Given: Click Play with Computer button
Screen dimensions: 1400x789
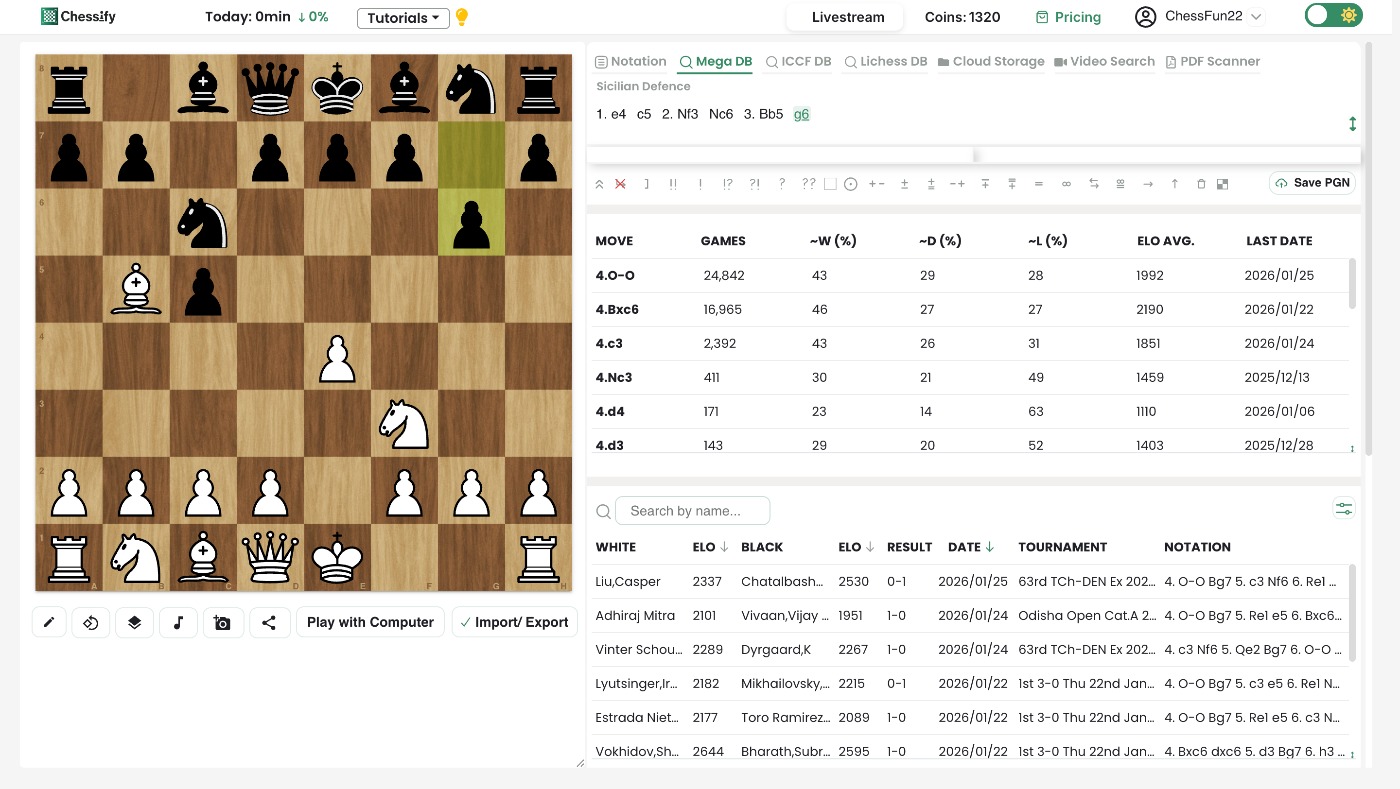Looking at the screenshot, I should coord(370,622).
